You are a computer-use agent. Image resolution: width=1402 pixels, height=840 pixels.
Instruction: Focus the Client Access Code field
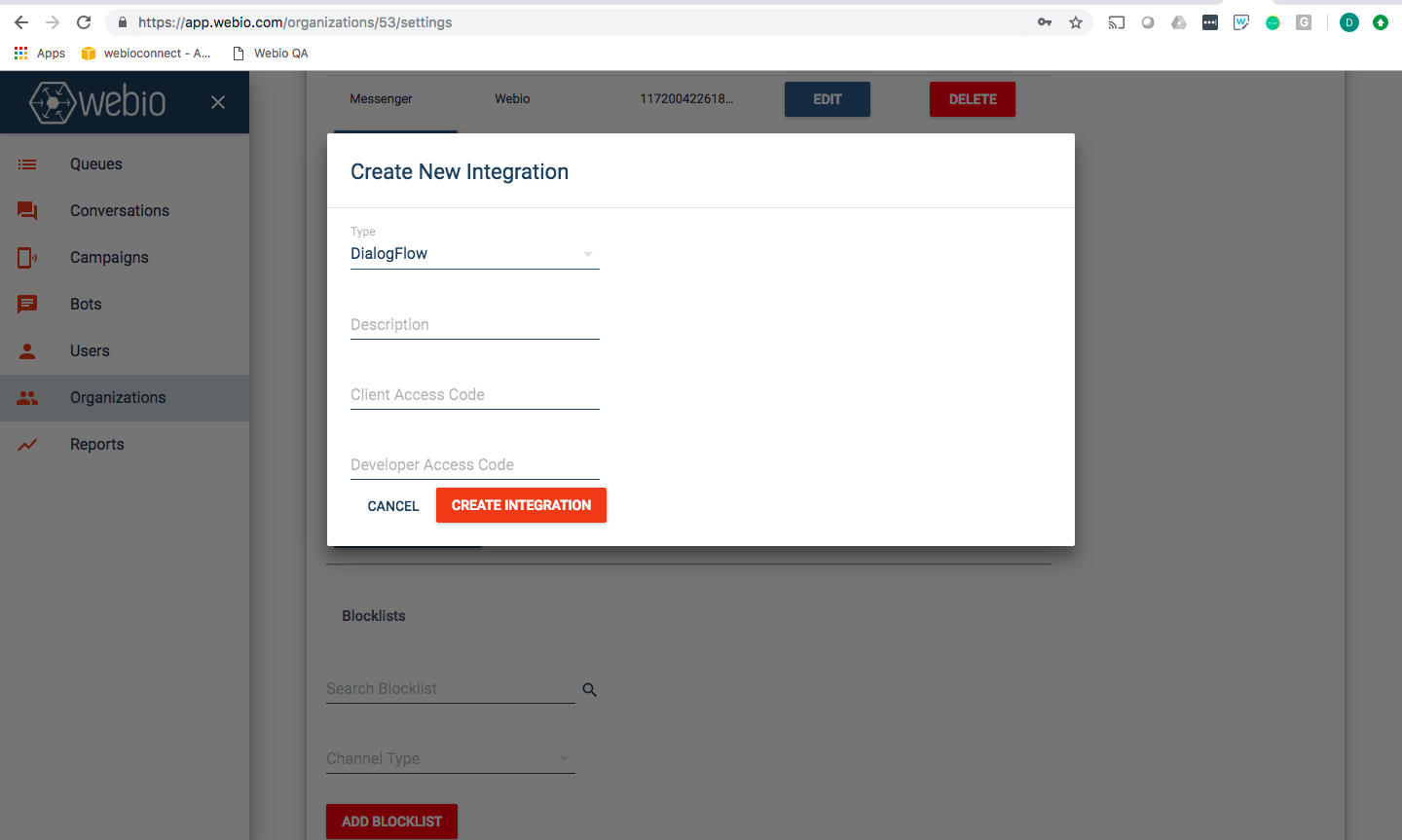[475, 395]
